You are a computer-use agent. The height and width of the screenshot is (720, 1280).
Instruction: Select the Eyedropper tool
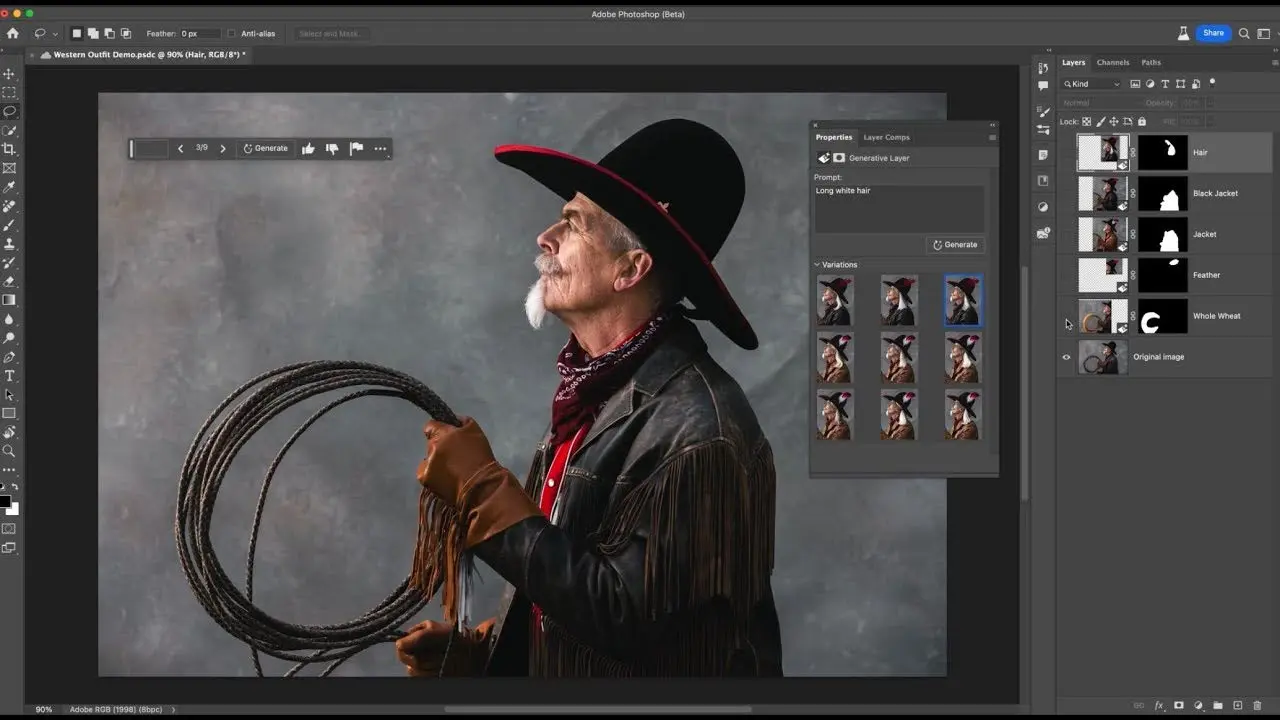[x=10, y=188]
